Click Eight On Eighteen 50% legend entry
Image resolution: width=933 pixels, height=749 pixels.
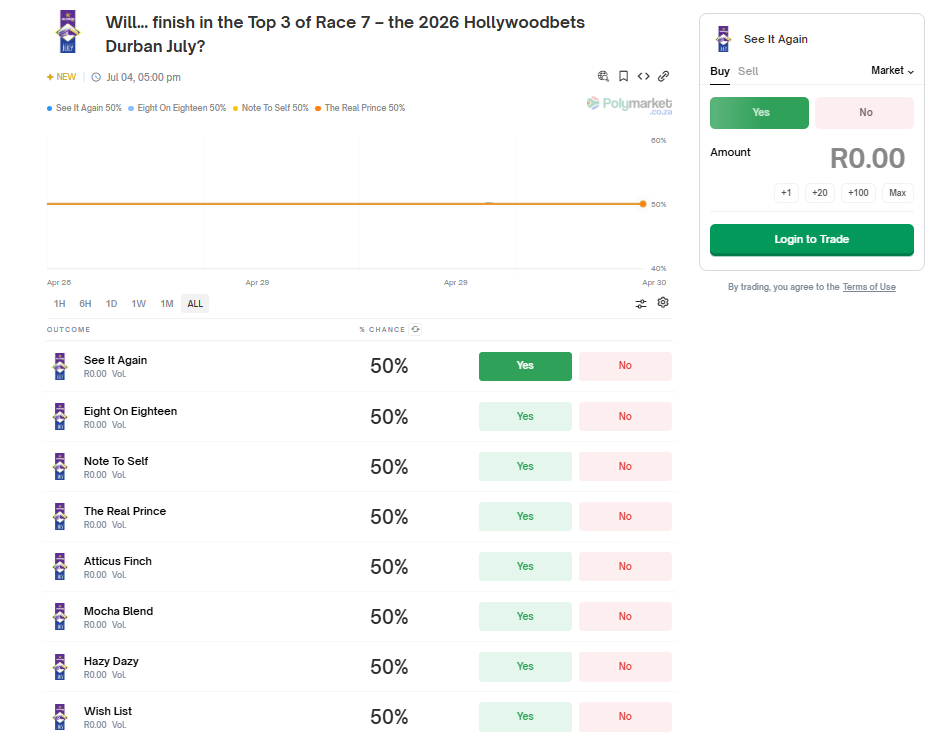click(x=177, y=108)
